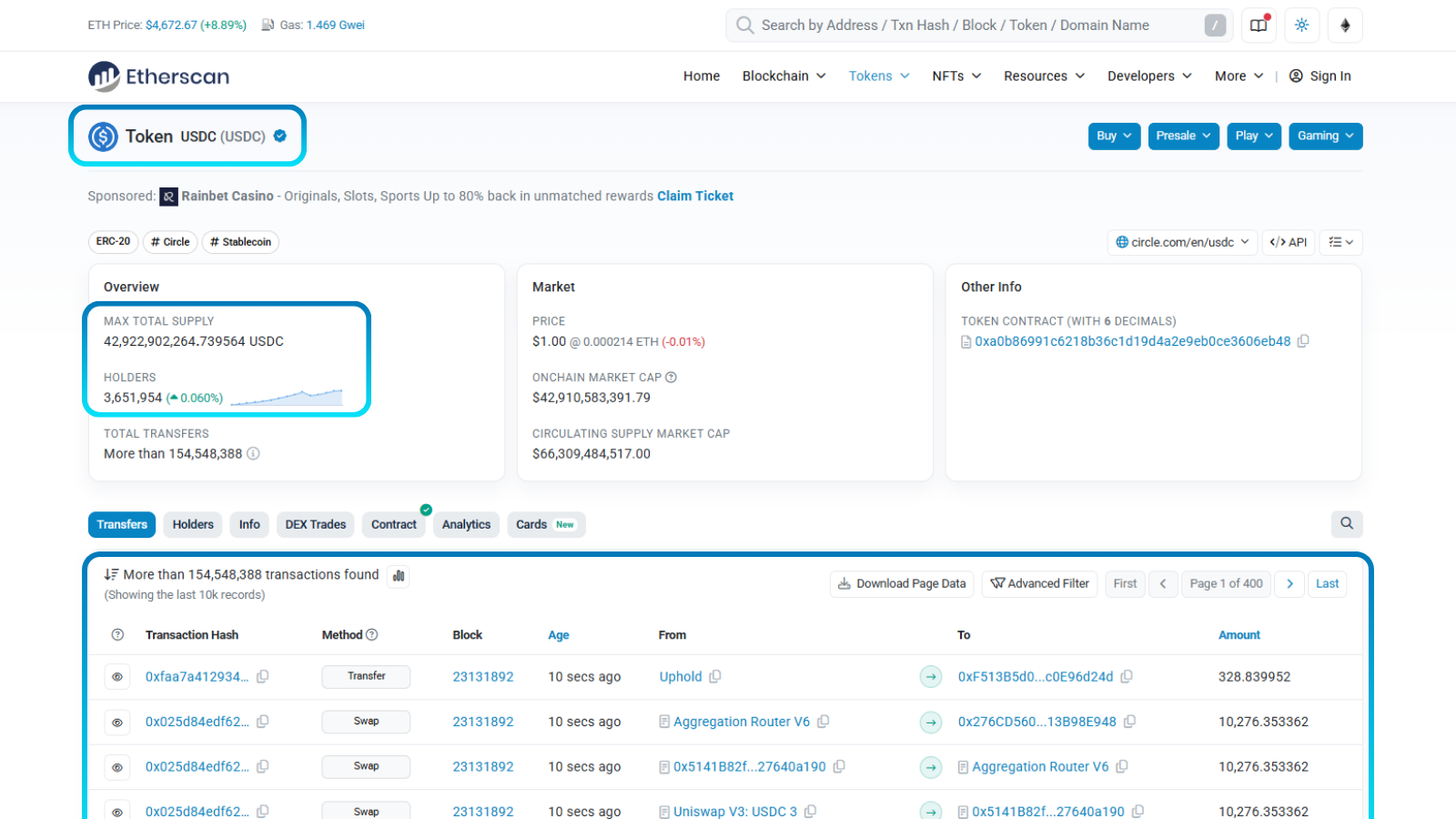This screenshot has height=819, width=1456.
Task: Expand the Tokens menu
Action: point(879,76)
